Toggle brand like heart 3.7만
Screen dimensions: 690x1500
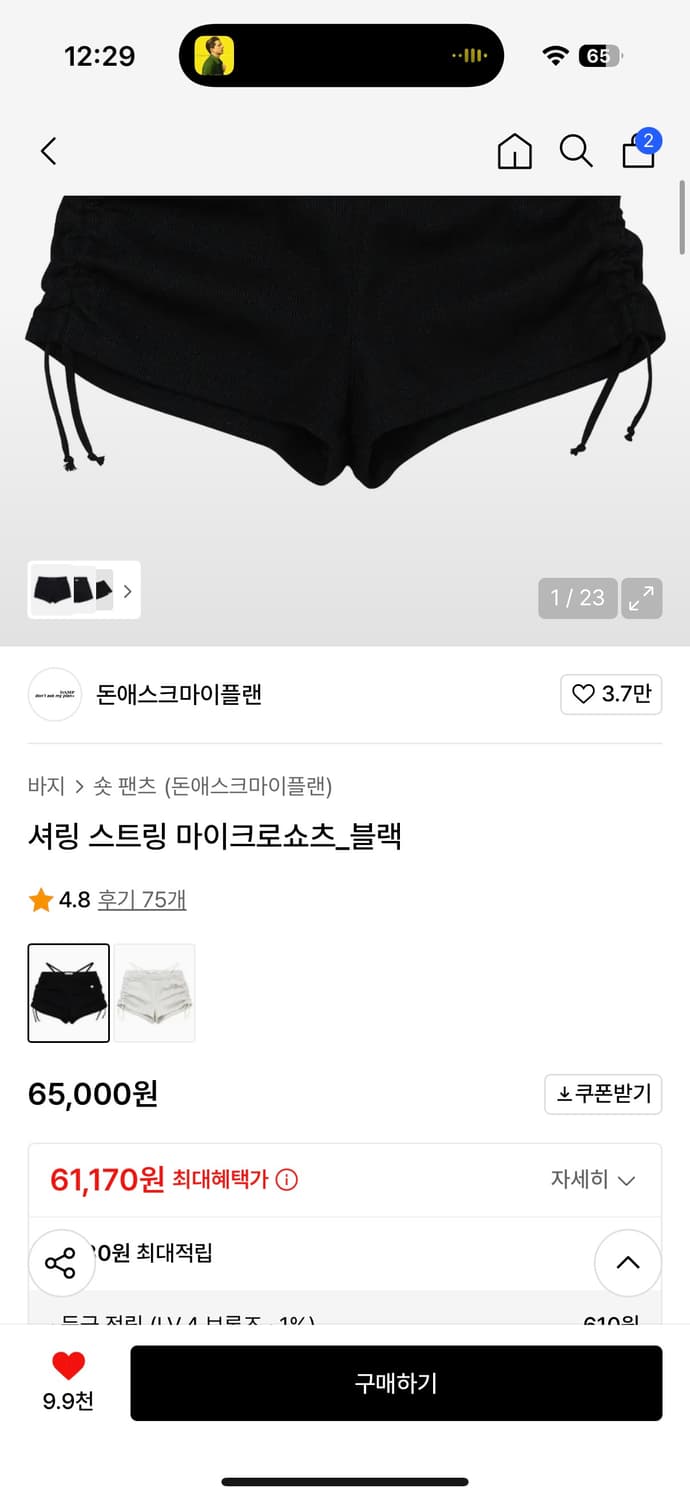611,694
